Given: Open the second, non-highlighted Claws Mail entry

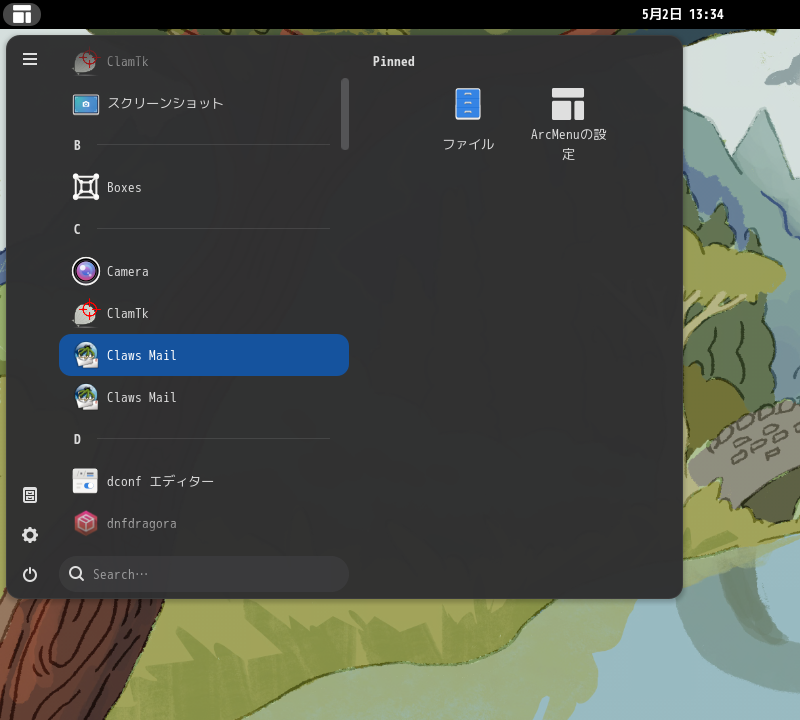Looking at the screenshot, I should [204, 397].
